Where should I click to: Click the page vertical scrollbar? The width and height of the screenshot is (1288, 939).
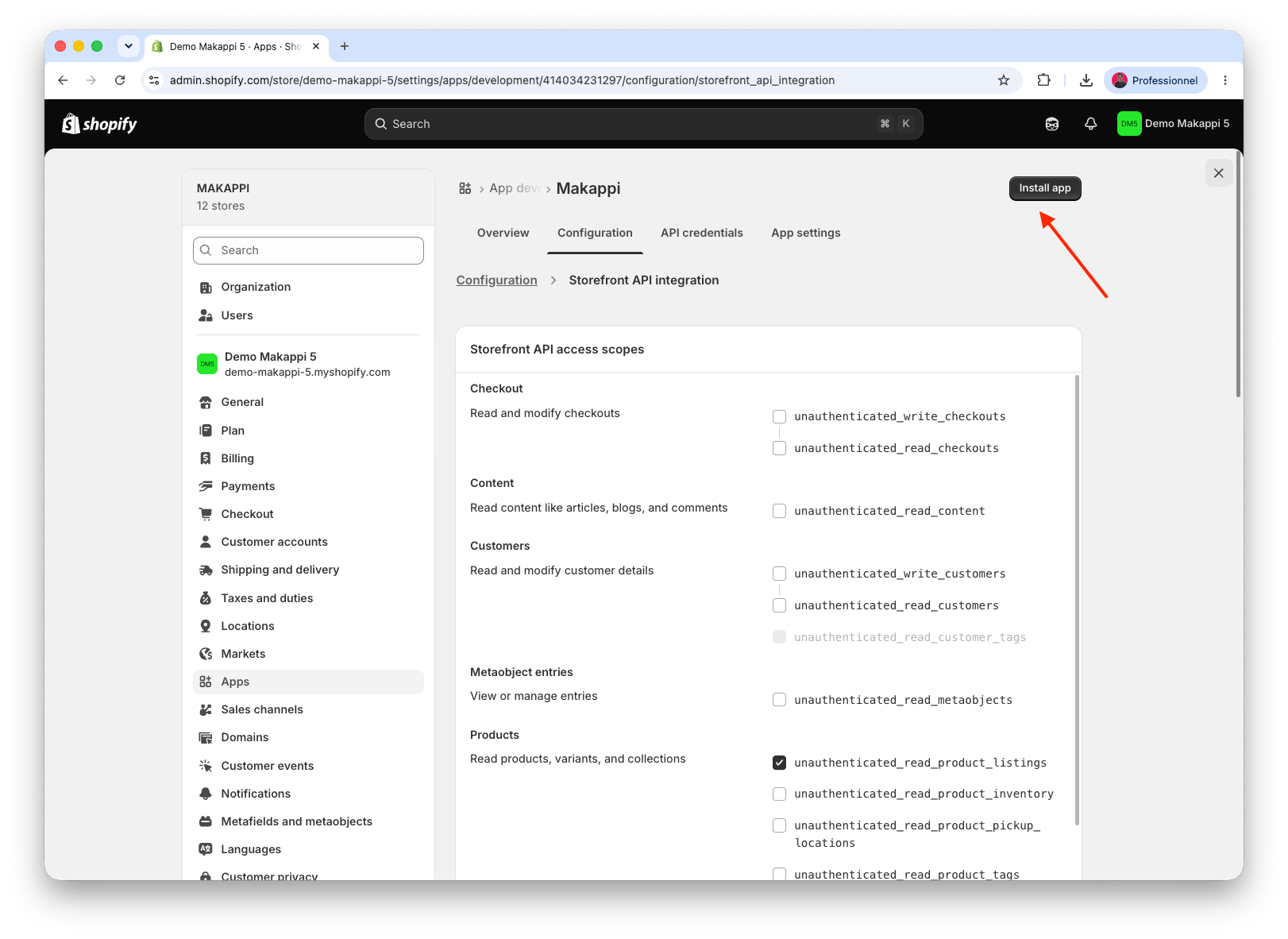pyautogui.click(x=1239, y=274)
